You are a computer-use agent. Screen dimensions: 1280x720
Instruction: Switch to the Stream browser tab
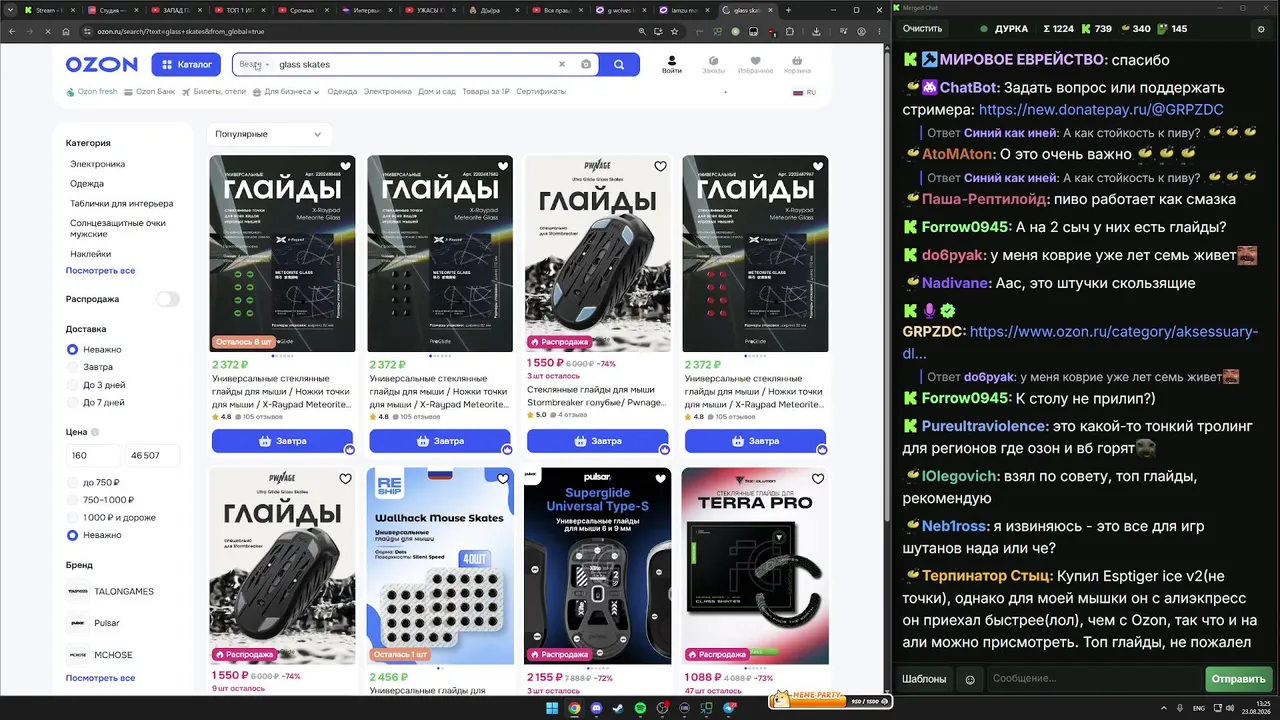pyautogui.click(x=48, y=10)
